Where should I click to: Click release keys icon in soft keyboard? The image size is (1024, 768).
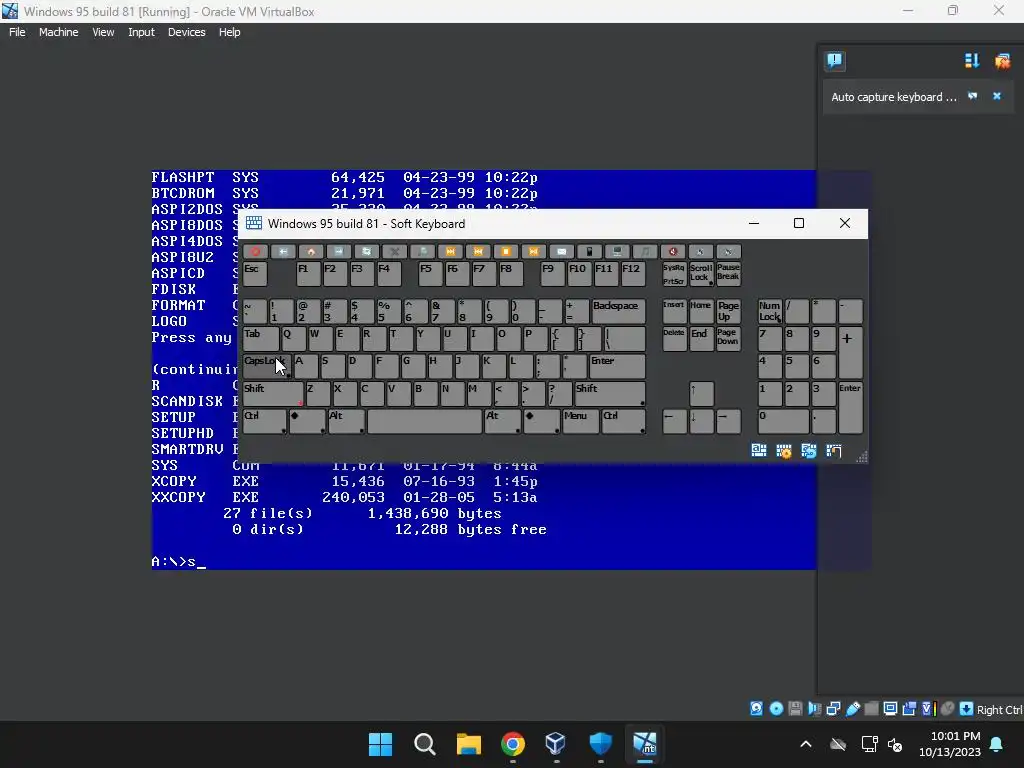(833, 451)
